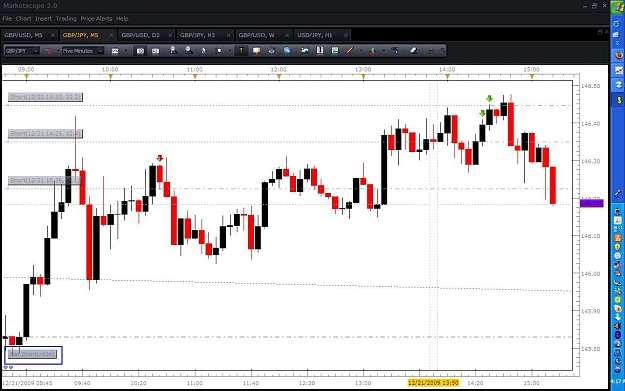This screenshot has height=391, width=625.
Task: Click the pointer cursor toolbar icon
Action: [204, 51]
